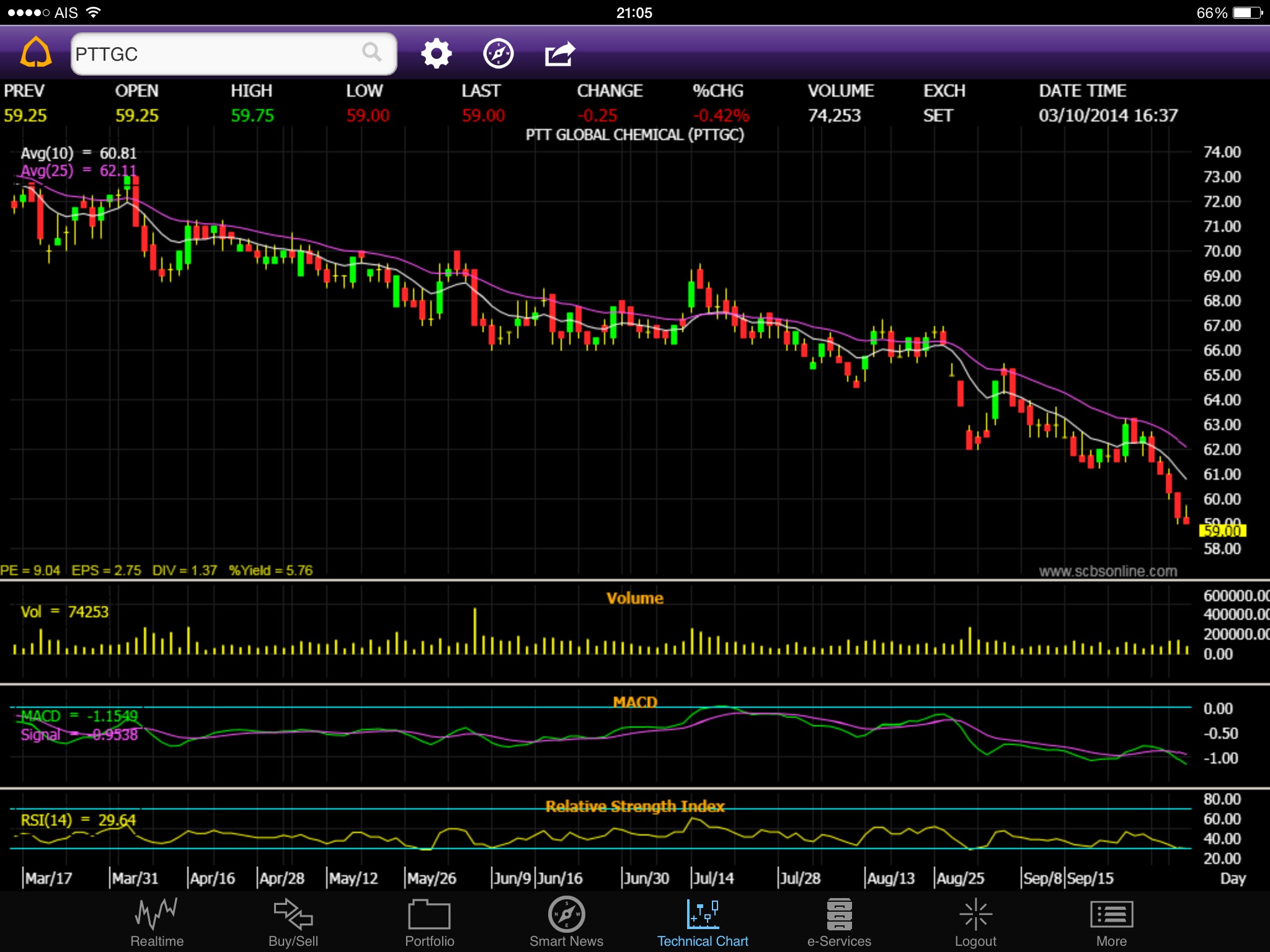This screenshot has width=1270, height=952.
Task: Tap the Realtime waveform icon
Action: tap(157, 913)
